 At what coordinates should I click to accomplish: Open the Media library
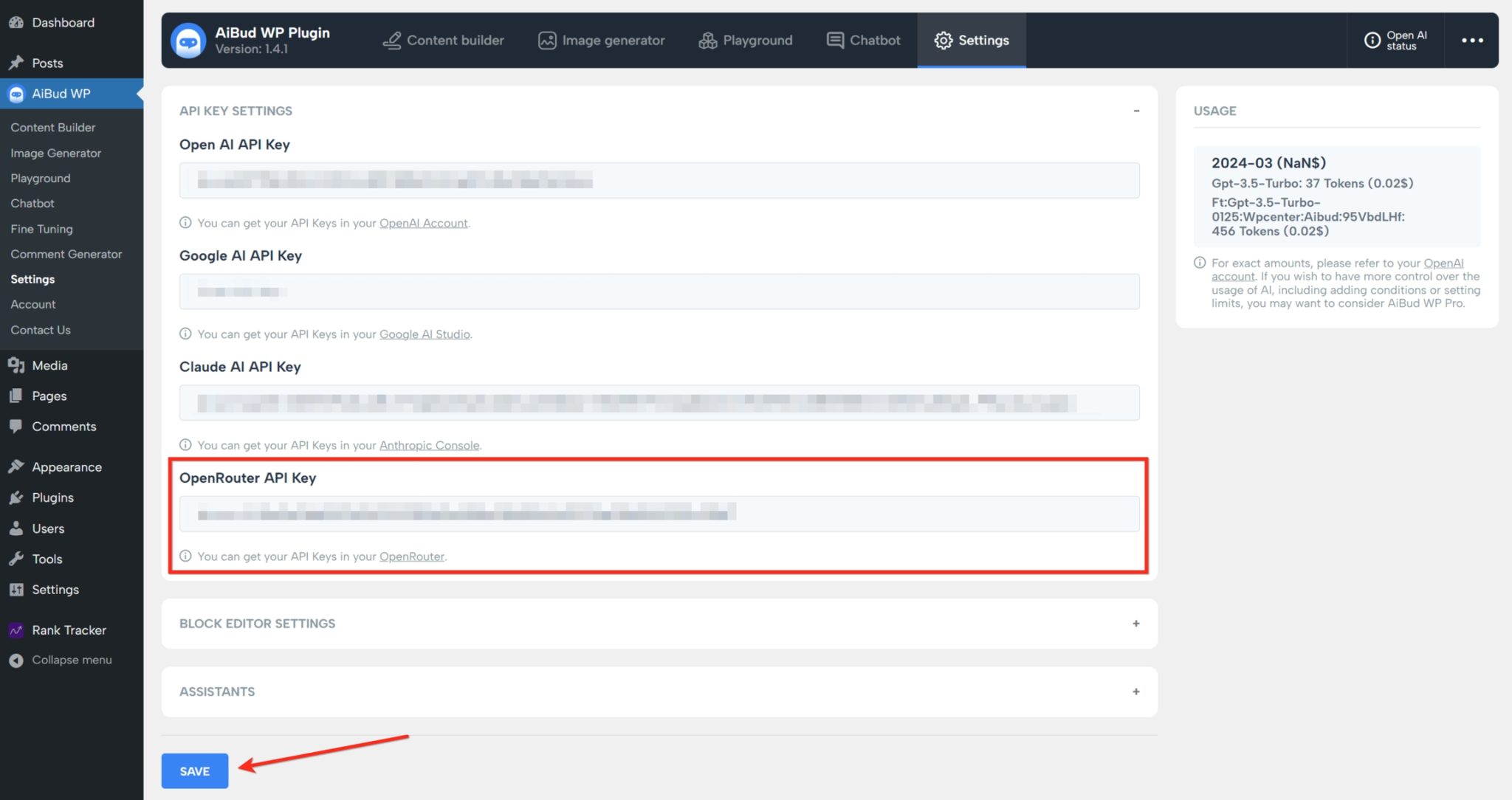(x=49, y=365)
